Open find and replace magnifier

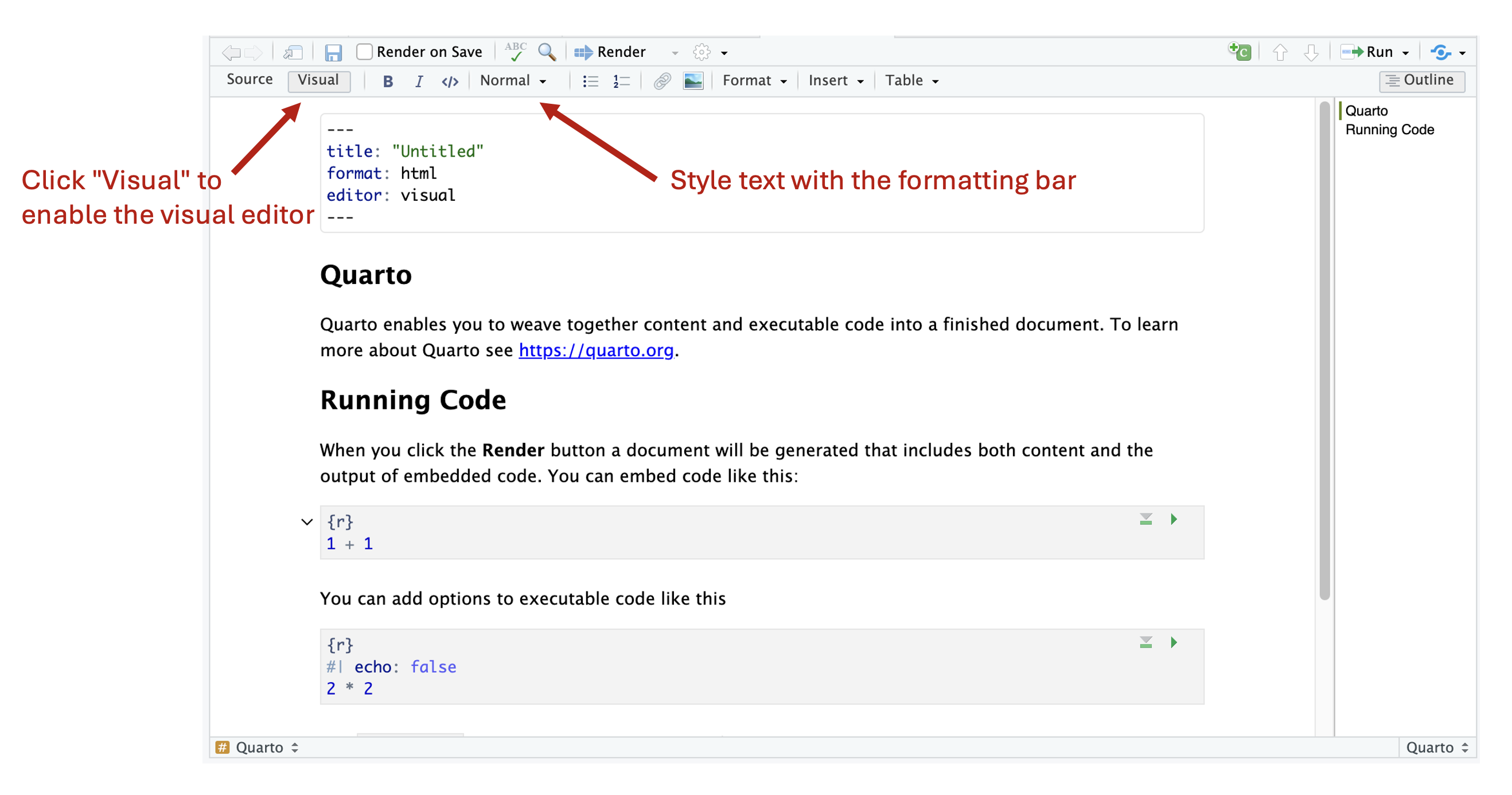[x=547, y=52]
